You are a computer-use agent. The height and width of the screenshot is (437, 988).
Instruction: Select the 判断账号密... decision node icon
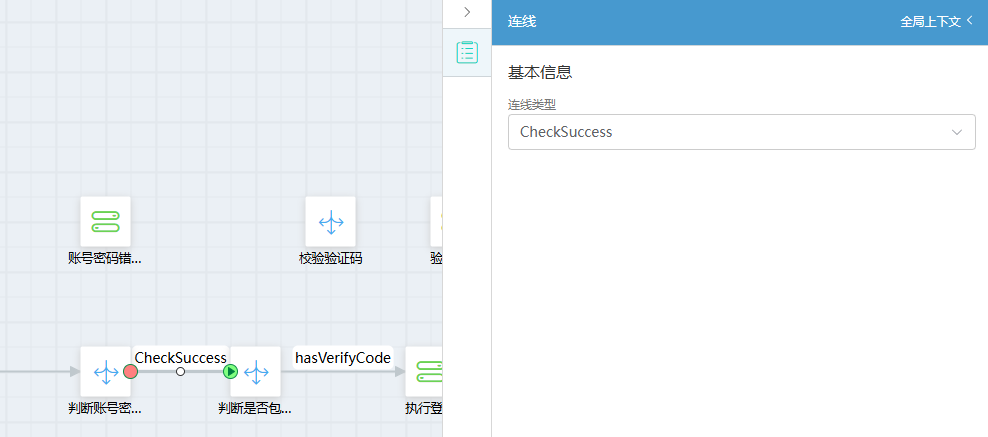(105, 372)
